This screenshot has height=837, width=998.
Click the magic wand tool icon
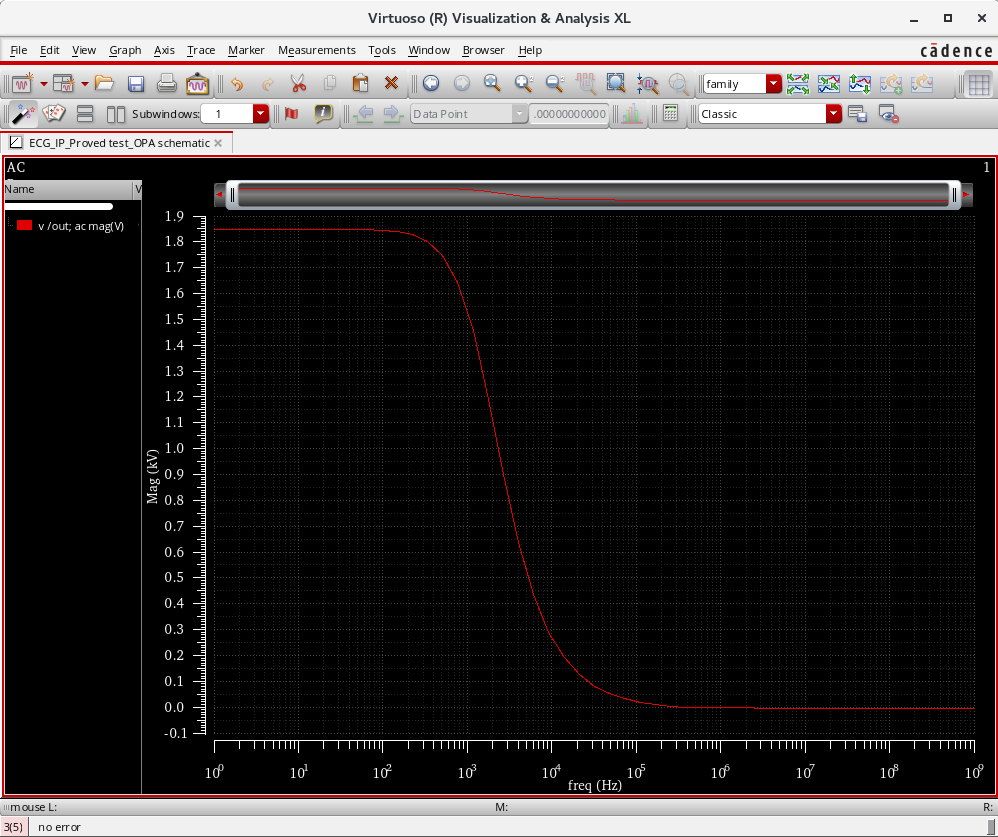click(x=23, y=114)
